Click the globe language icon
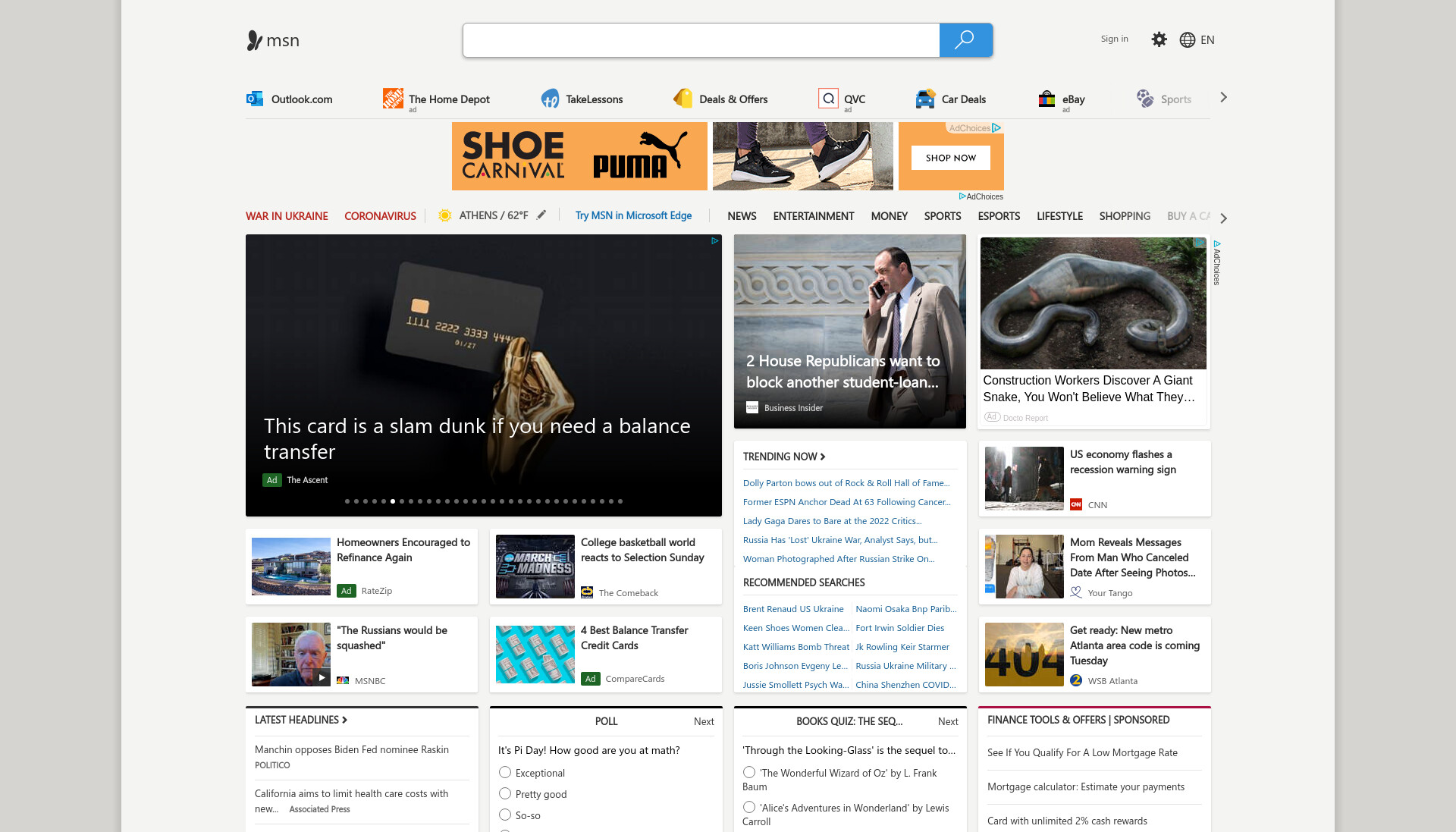This screenshot has width=1456, height=832. tap(1188, 39)
